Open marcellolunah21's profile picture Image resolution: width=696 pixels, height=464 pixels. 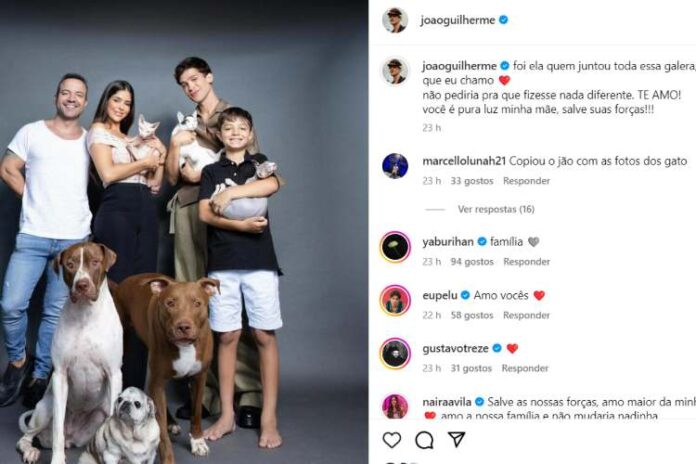(395, 166)
